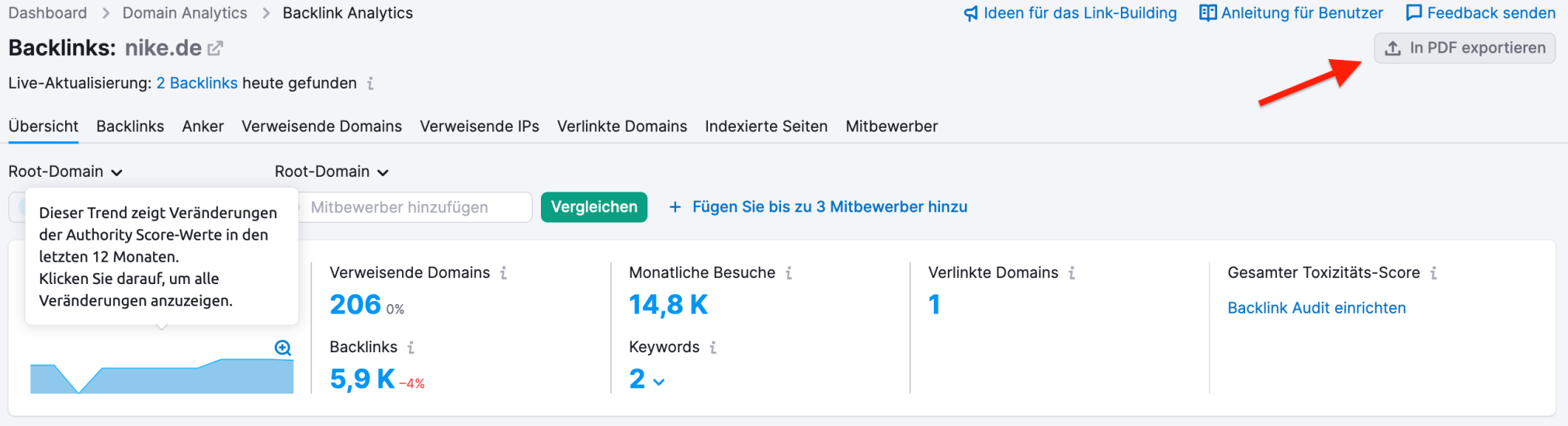Click the 5,9 K backlinks value

click(x=362, y=379)
